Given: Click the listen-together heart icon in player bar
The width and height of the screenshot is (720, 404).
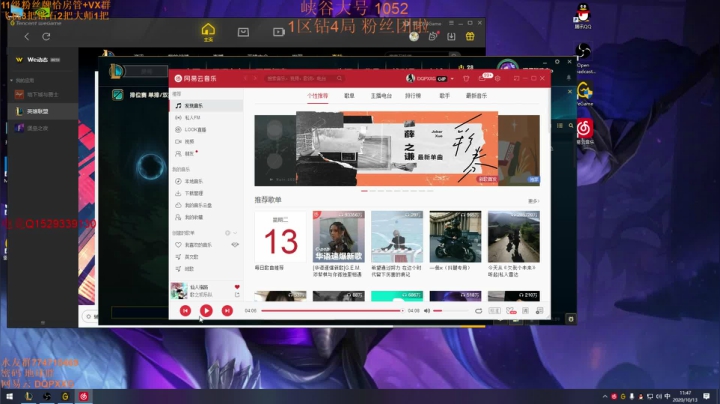Looking at the screenshot, I should pyautogui.click(x=511, y=311).
